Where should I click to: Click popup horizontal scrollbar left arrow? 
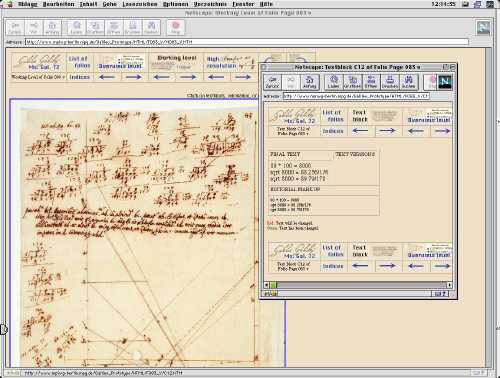[x=266, y=285]
